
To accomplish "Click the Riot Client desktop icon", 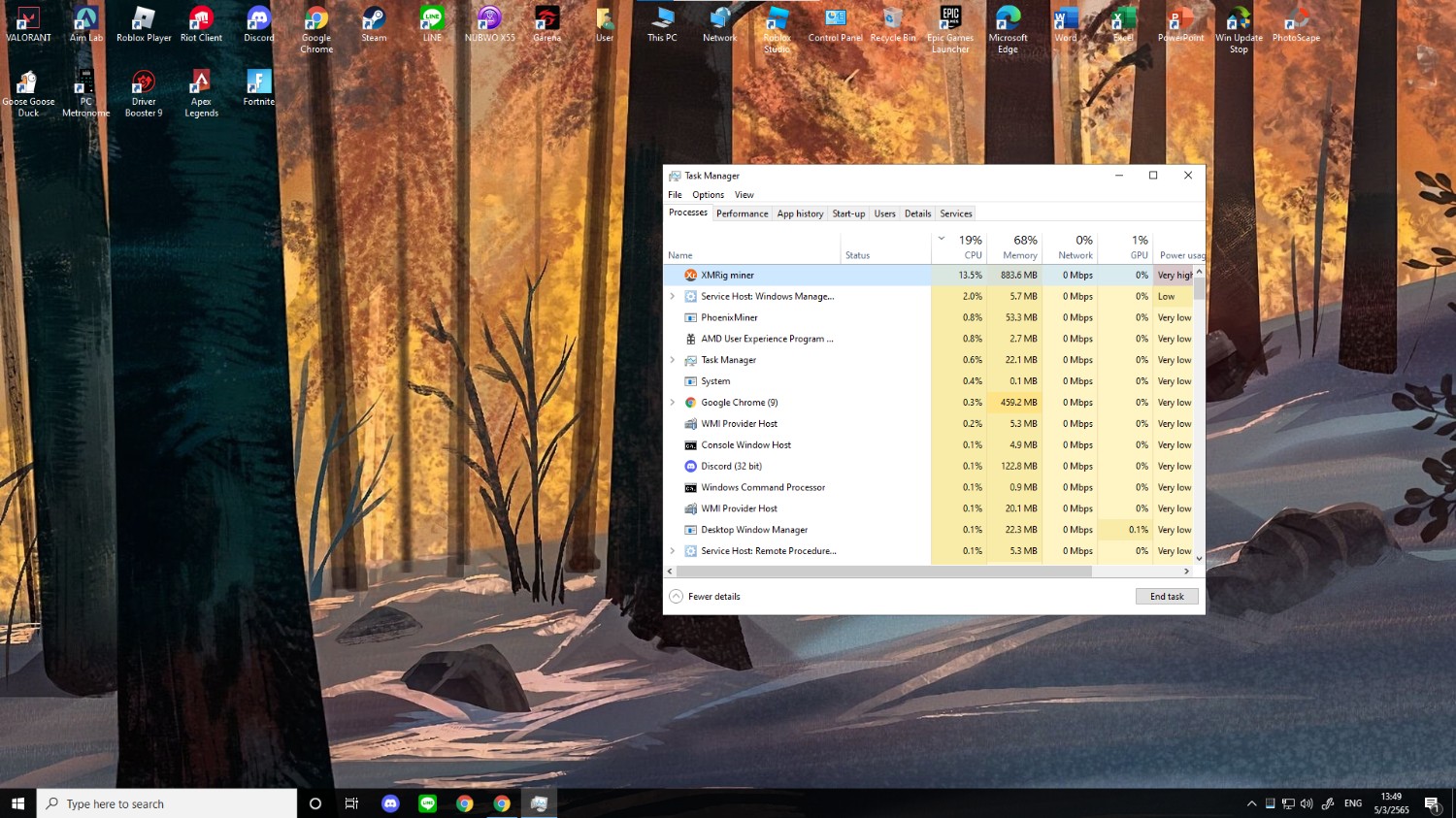I will (201, 25).
